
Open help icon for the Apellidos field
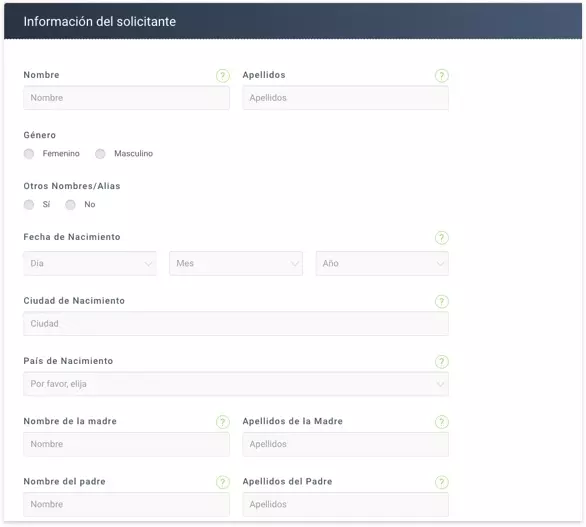point(441,76)
